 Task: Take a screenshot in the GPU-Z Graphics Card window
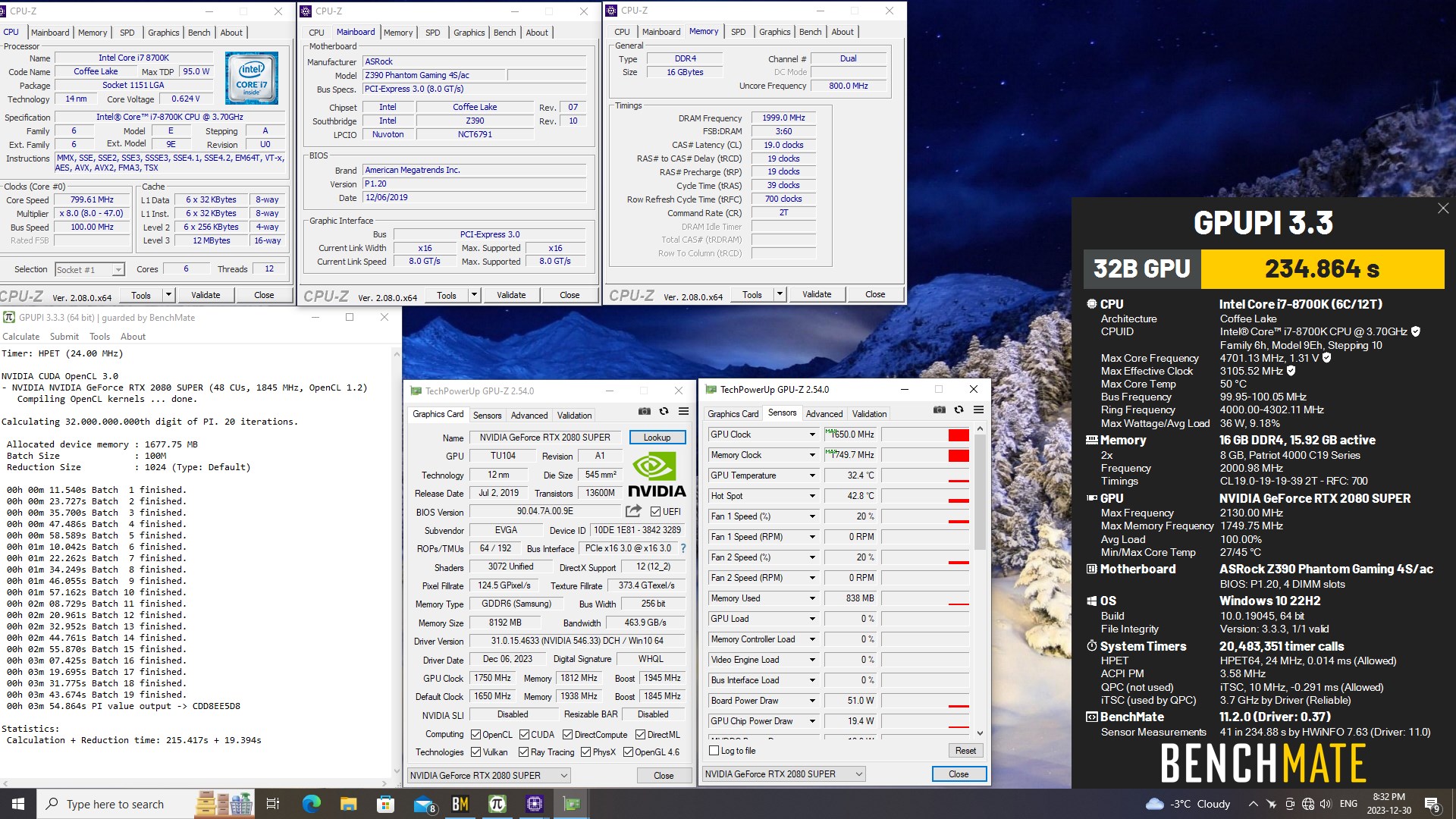[645, 411]
